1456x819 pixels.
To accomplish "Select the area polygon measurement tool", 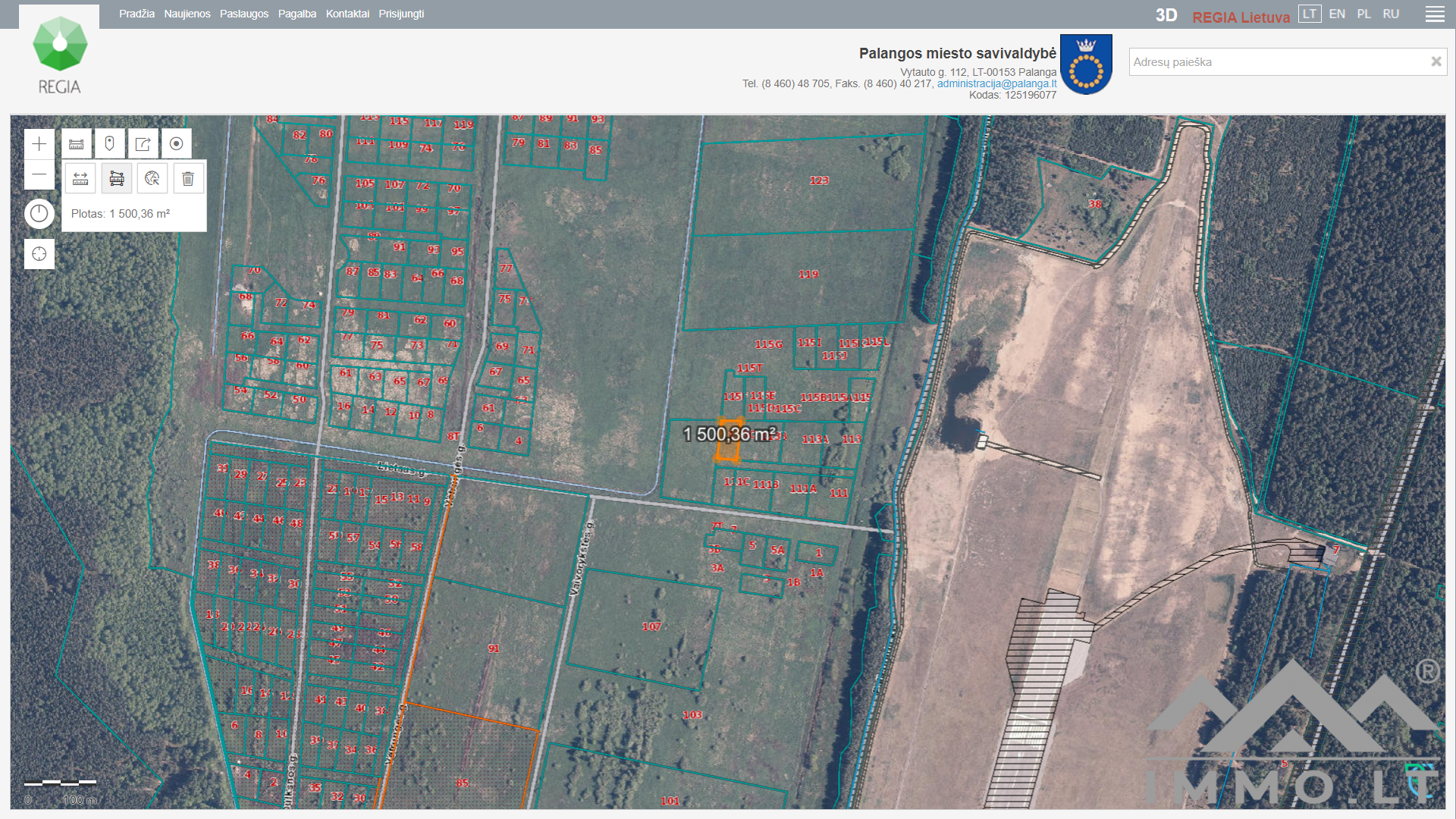I will [117, 178].
